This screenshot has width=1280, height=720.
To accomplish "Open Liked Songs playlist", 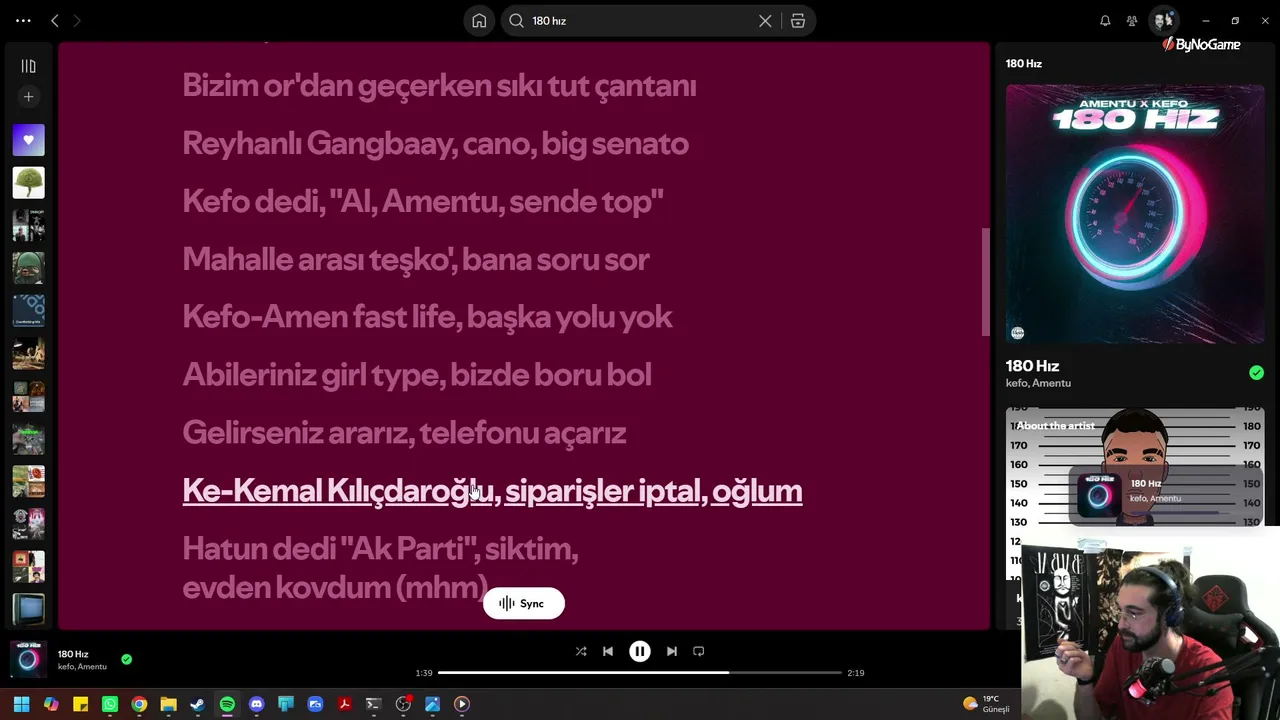I will click(x=28, y=140).
